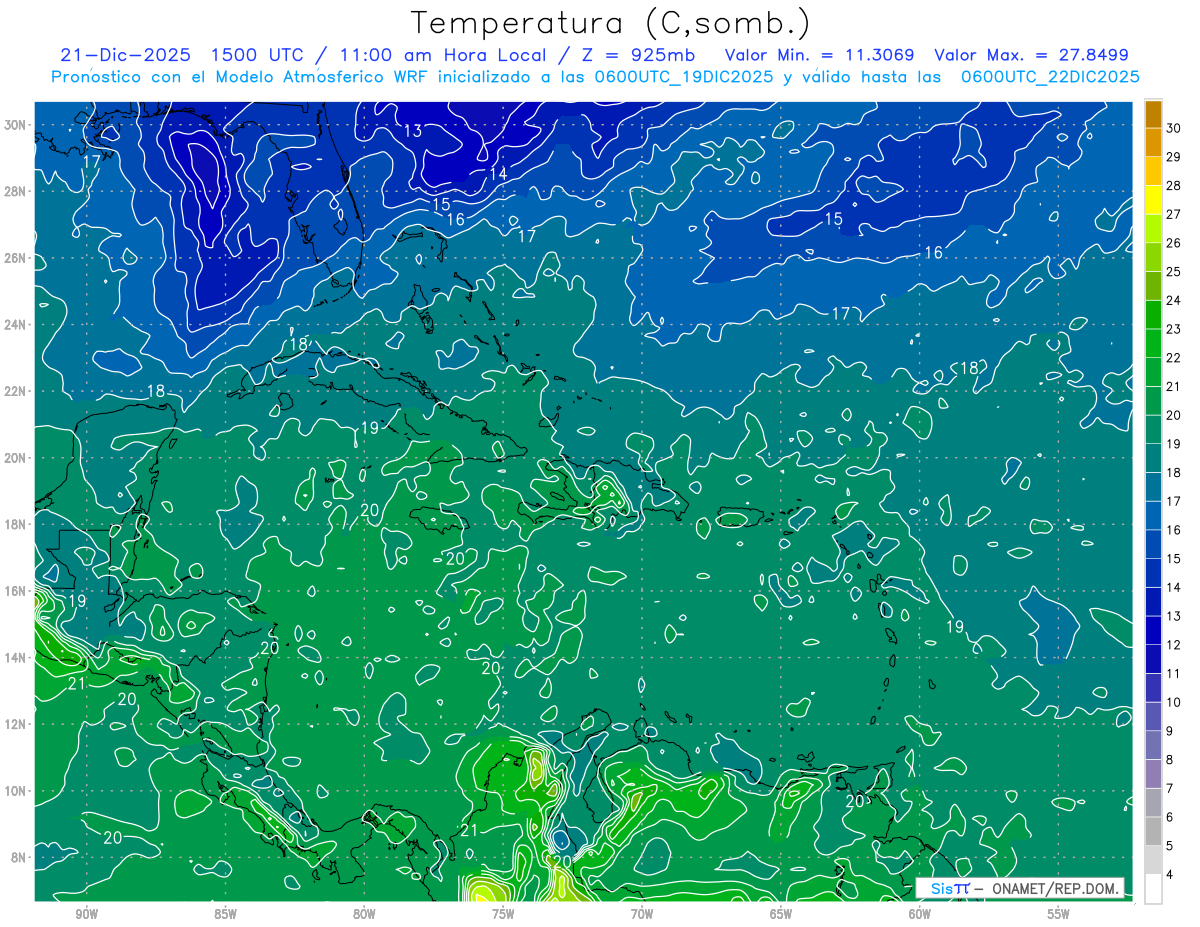Click the "Valor Max. = 27.8499" text
The height and width of the screenshot is (927, 1200).
coord(1031,55)
